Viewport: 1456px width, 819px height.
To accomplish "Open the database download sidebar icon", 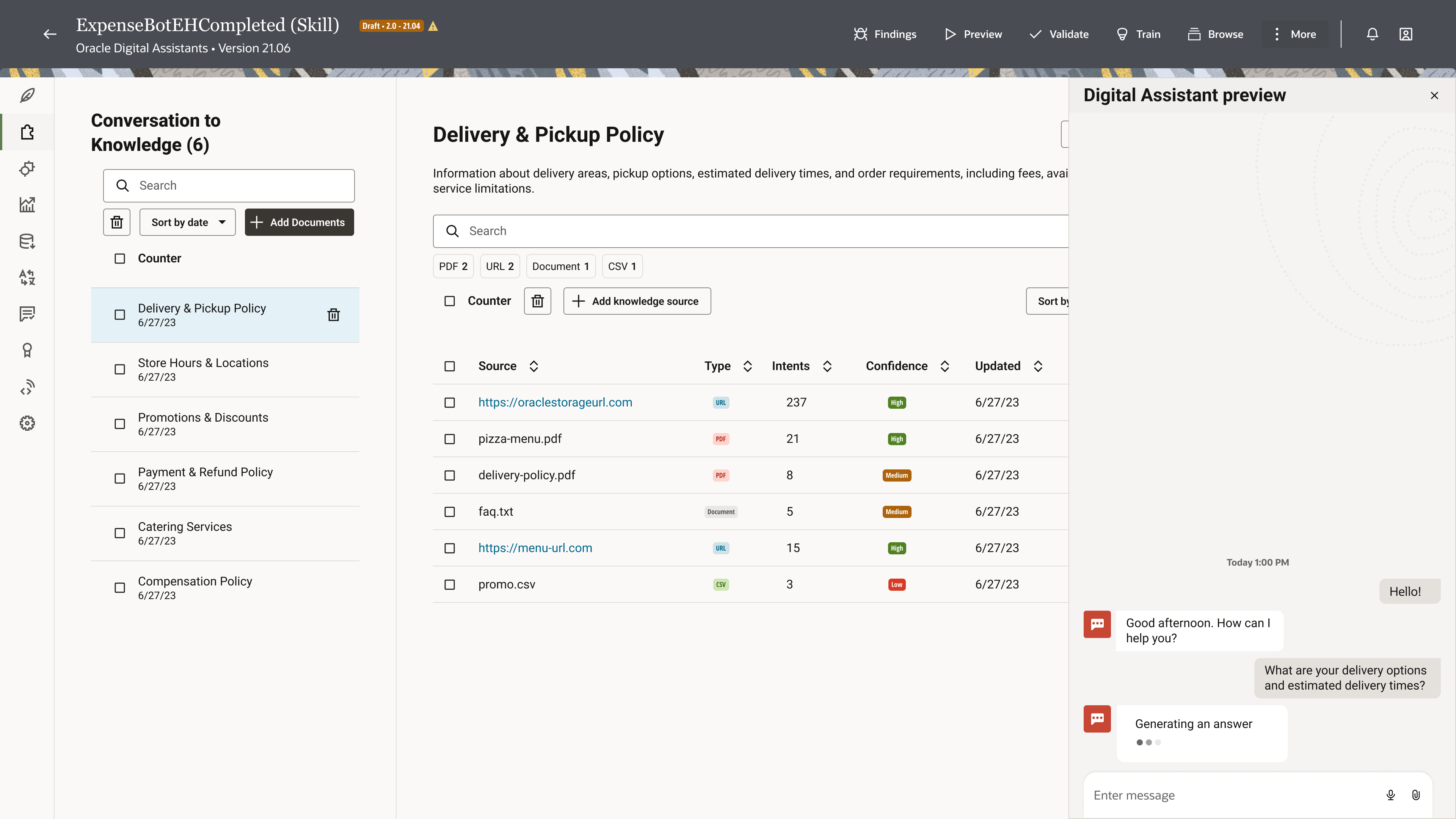I will point(27,242).
